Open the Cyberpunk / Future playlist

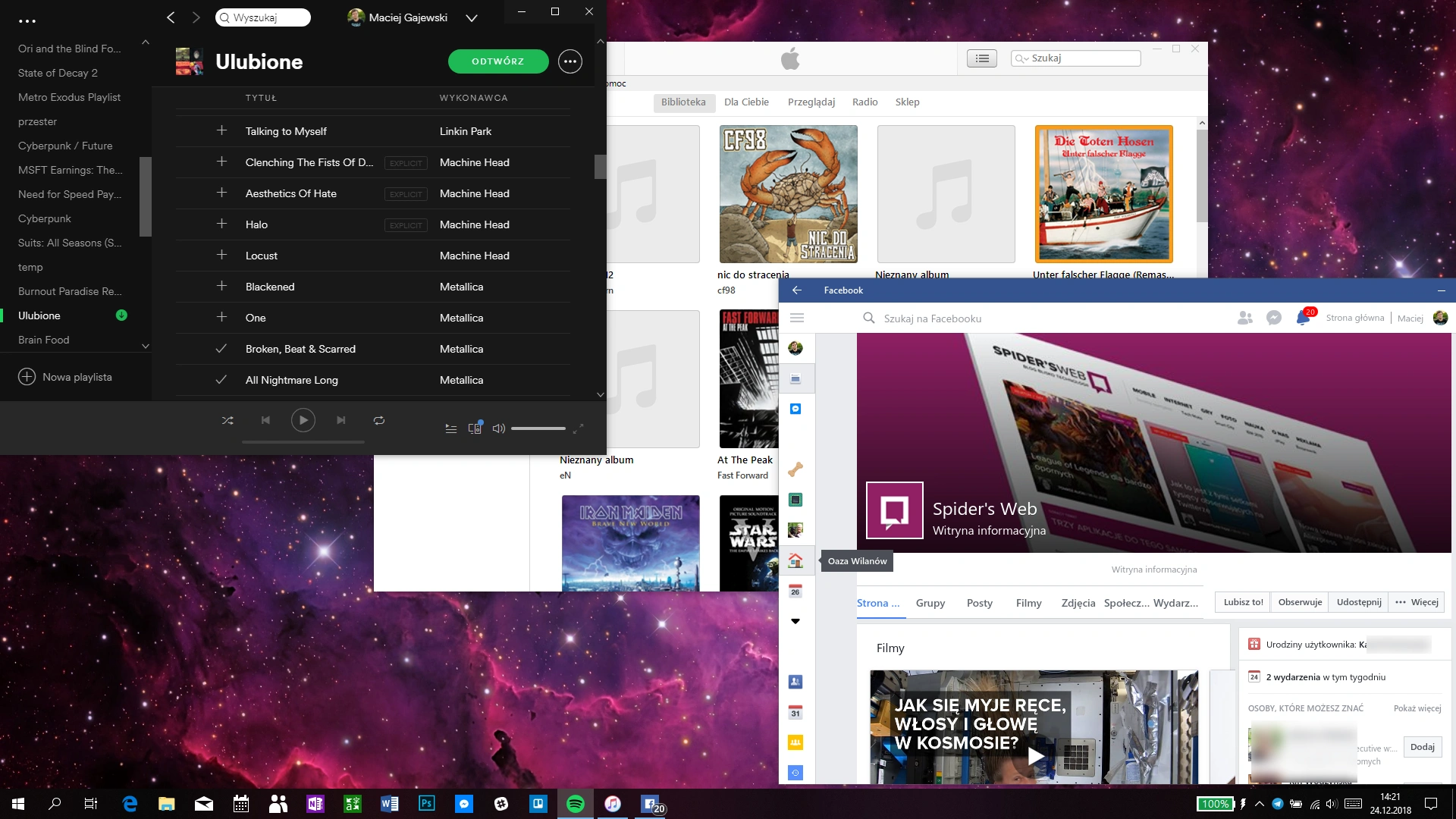click(65, 146)
